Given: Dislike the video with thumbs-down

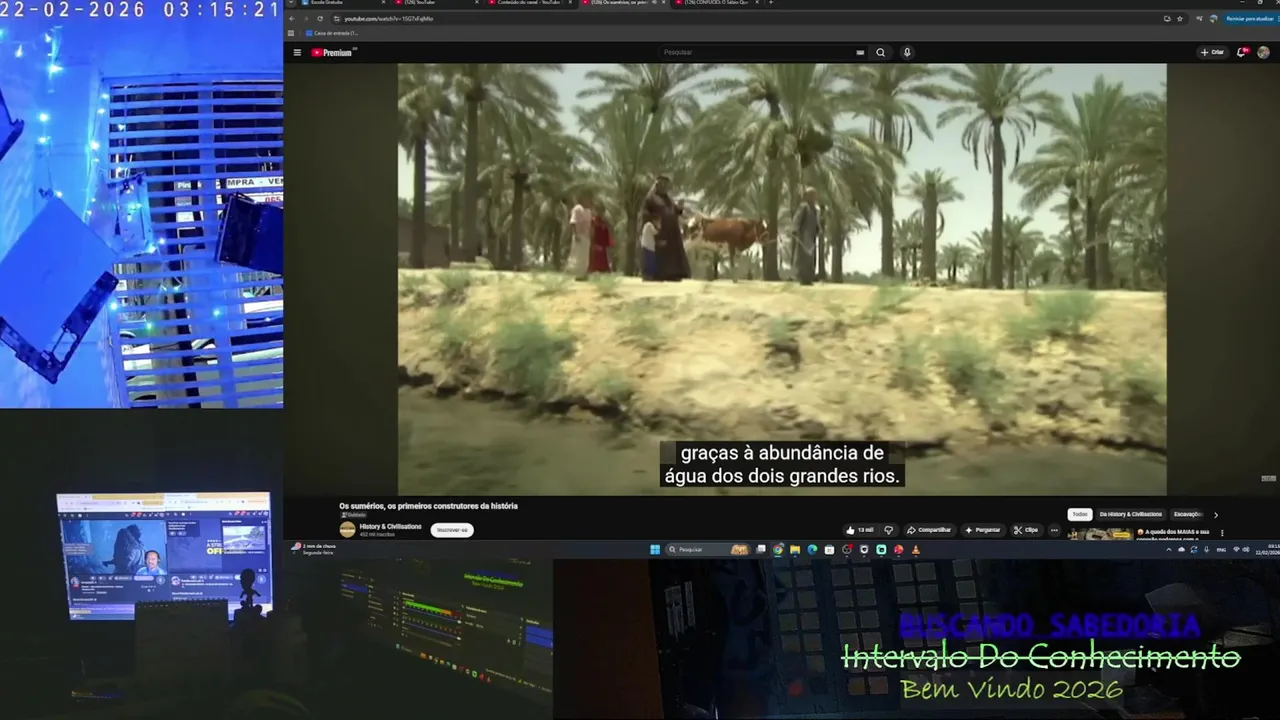Looking at the screenshot, I should [888, 530].
